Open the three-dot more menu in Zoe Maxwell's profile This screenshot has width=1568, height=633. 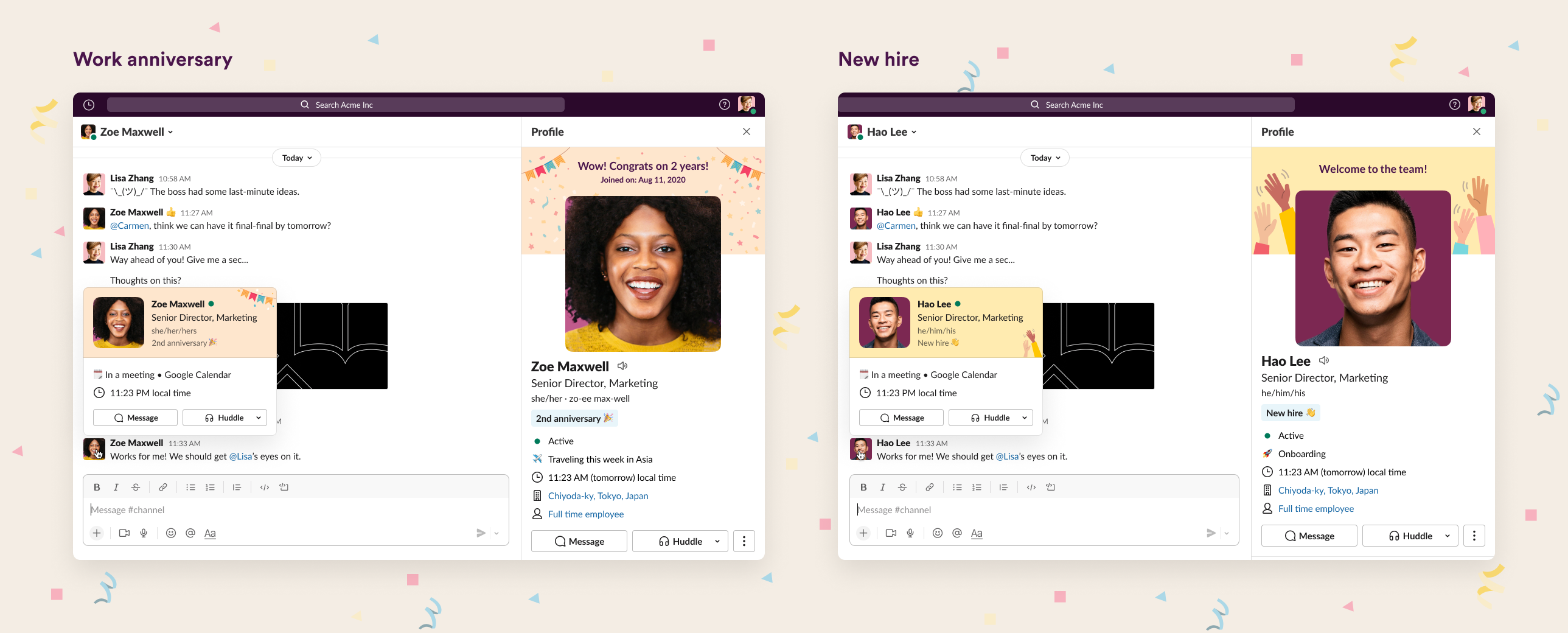744,541
